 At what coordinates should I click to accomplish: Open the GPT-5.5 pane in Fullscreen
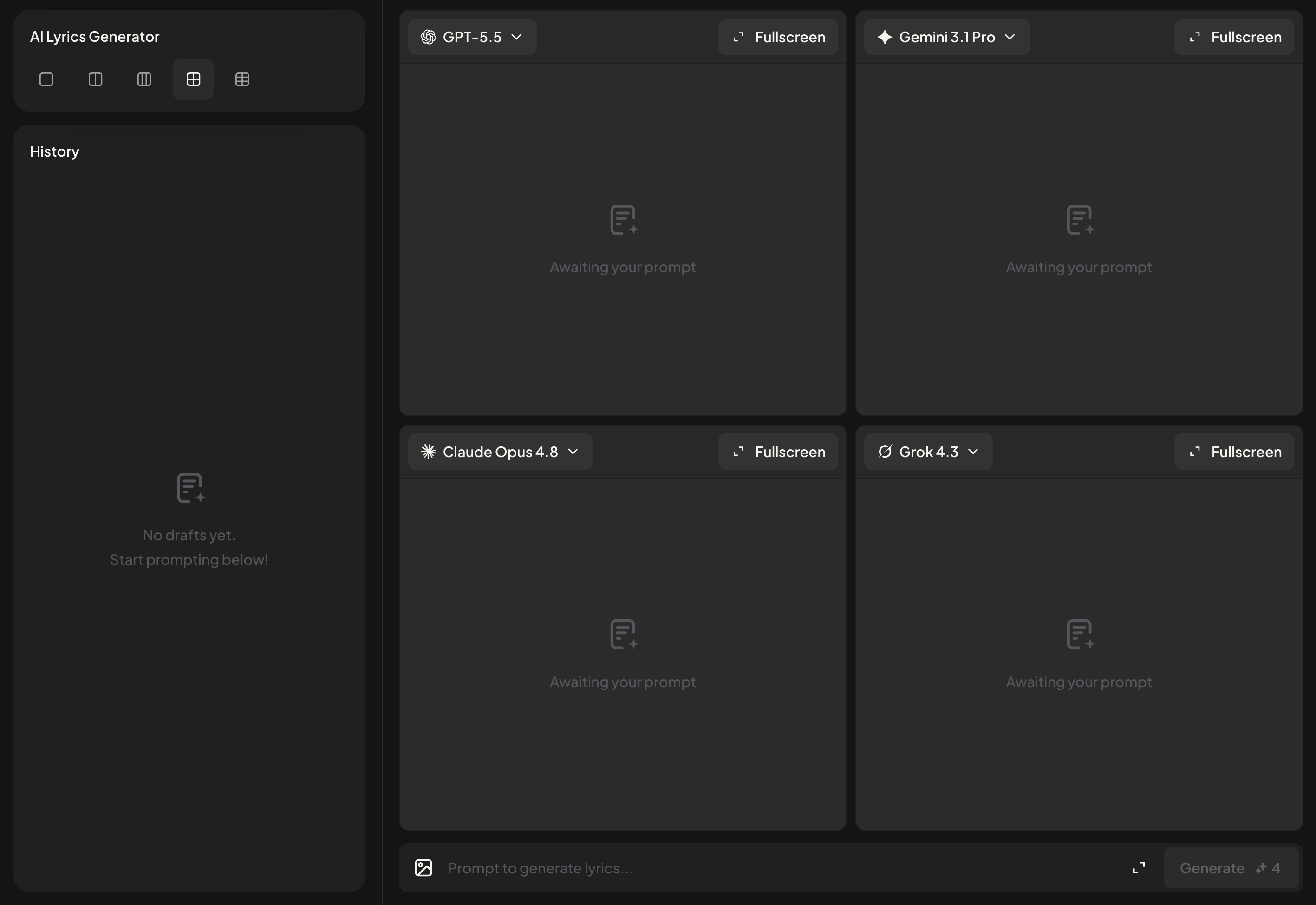[x=778, y=37]
